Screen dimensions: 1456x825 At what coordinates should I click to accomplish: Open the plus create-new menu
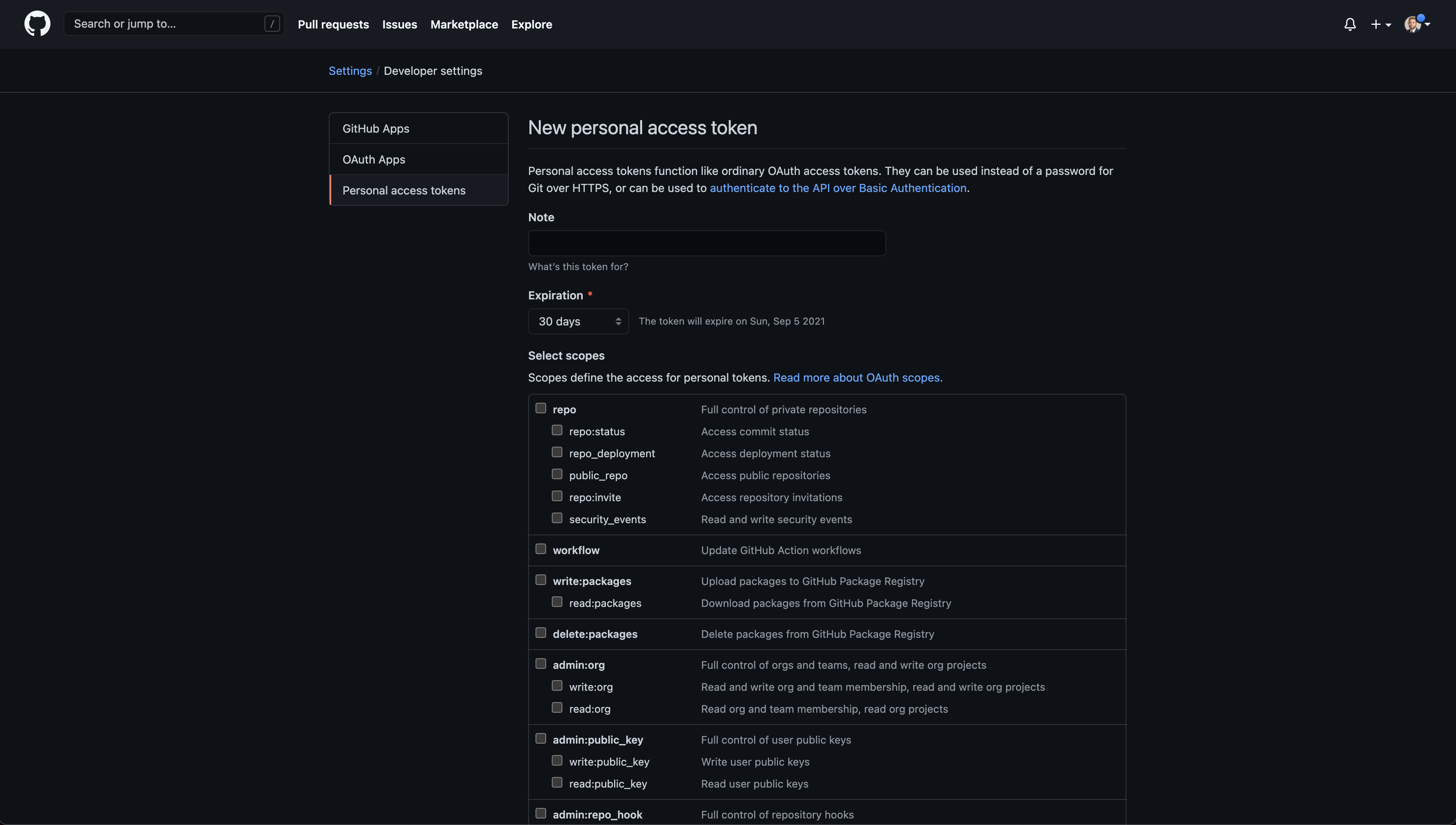click(1381, 24)
